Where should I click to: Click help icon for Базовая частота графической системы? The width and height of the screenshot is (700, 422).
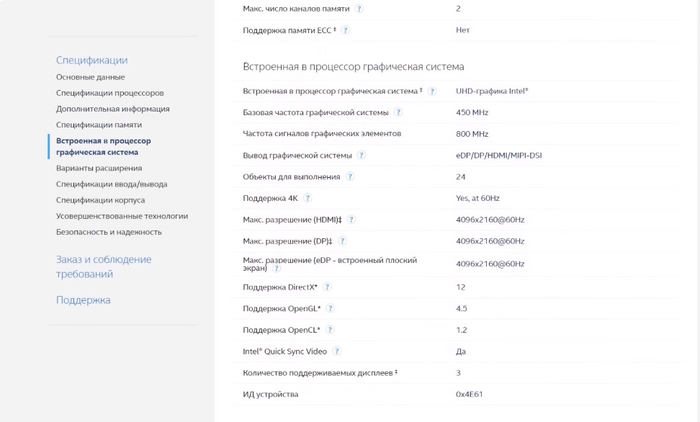coord(398,112)
